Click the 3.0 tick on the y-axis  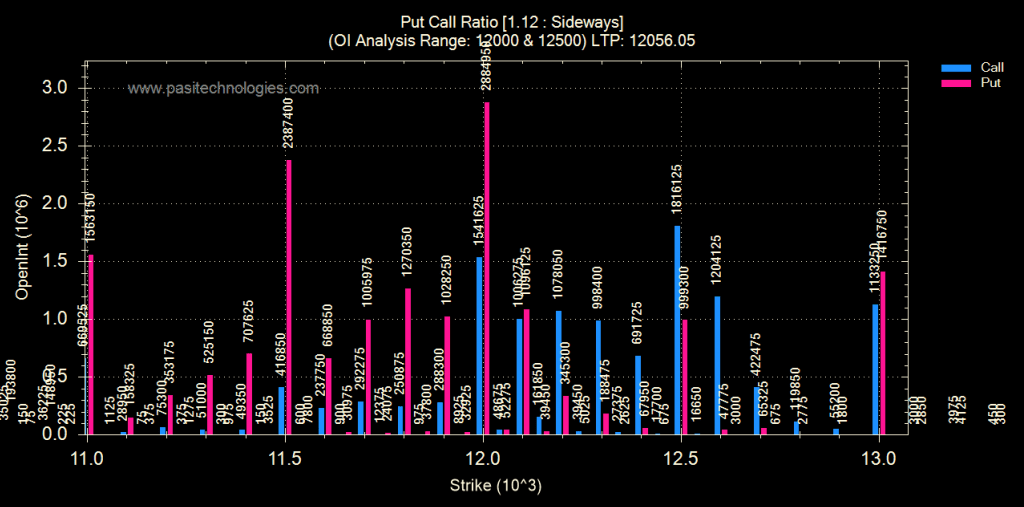[x=54, y=88]
